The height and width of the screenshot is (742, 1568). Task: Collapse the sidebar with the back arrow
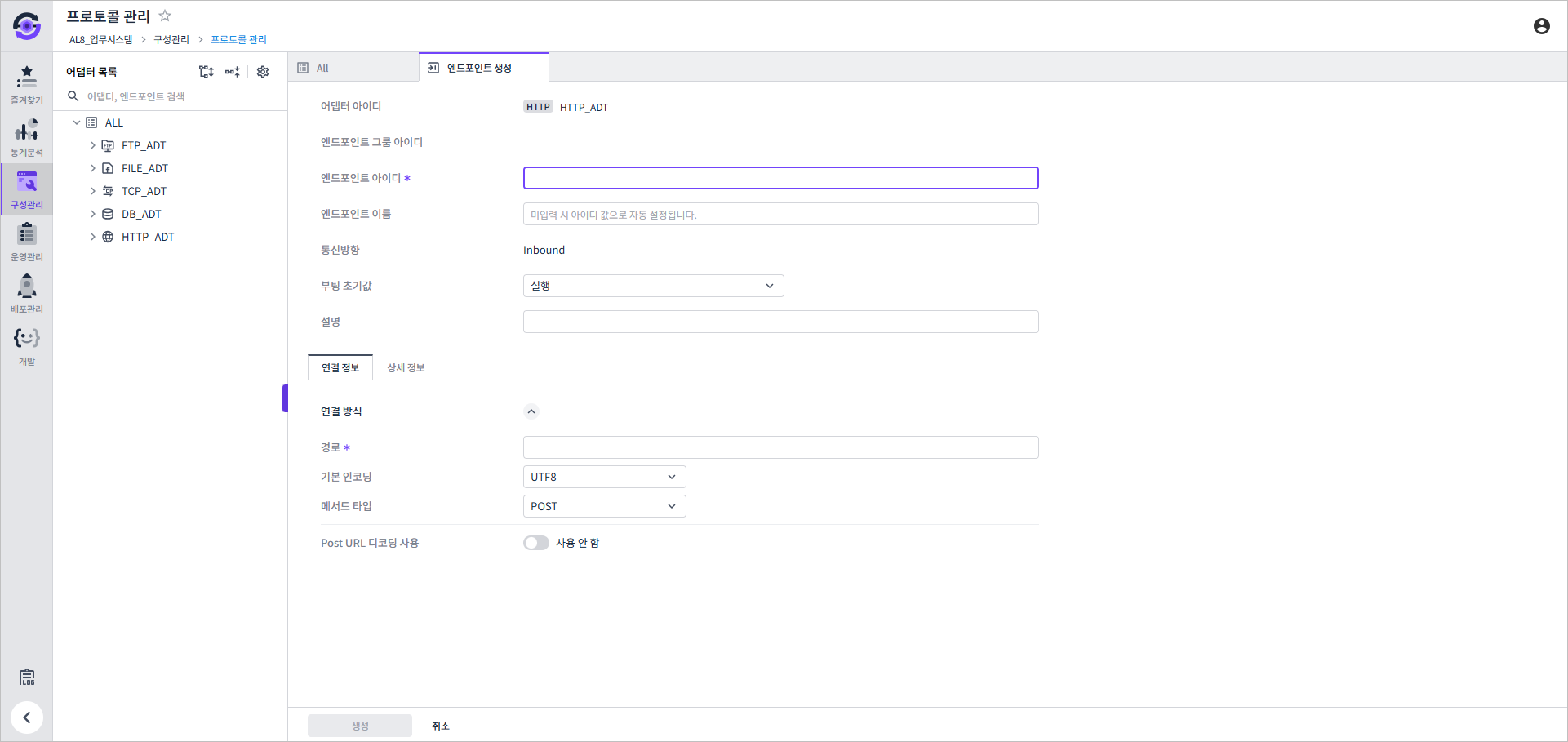pos(27,718)
